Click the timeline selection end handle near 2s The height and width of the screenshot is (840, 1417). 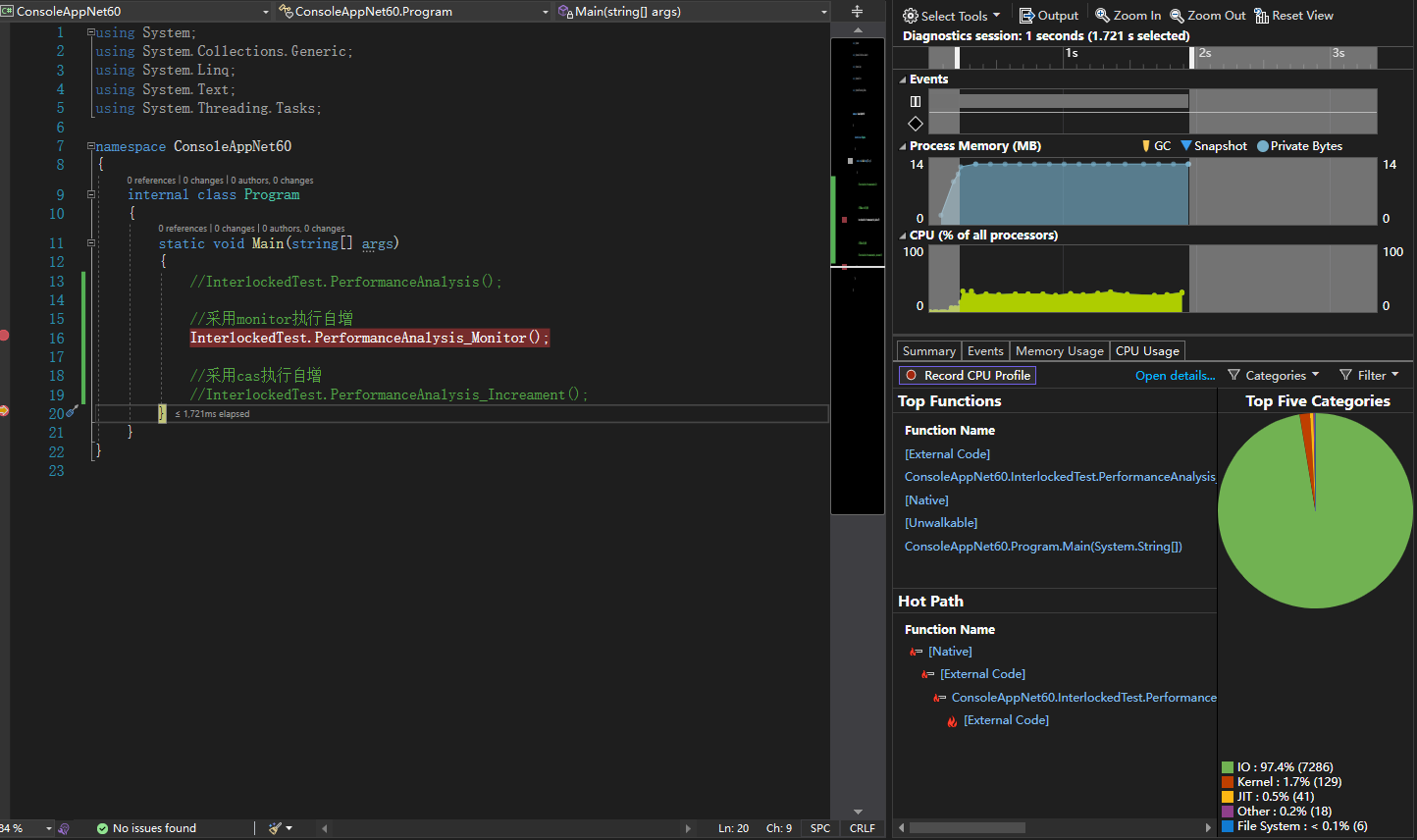(1191, 57)
